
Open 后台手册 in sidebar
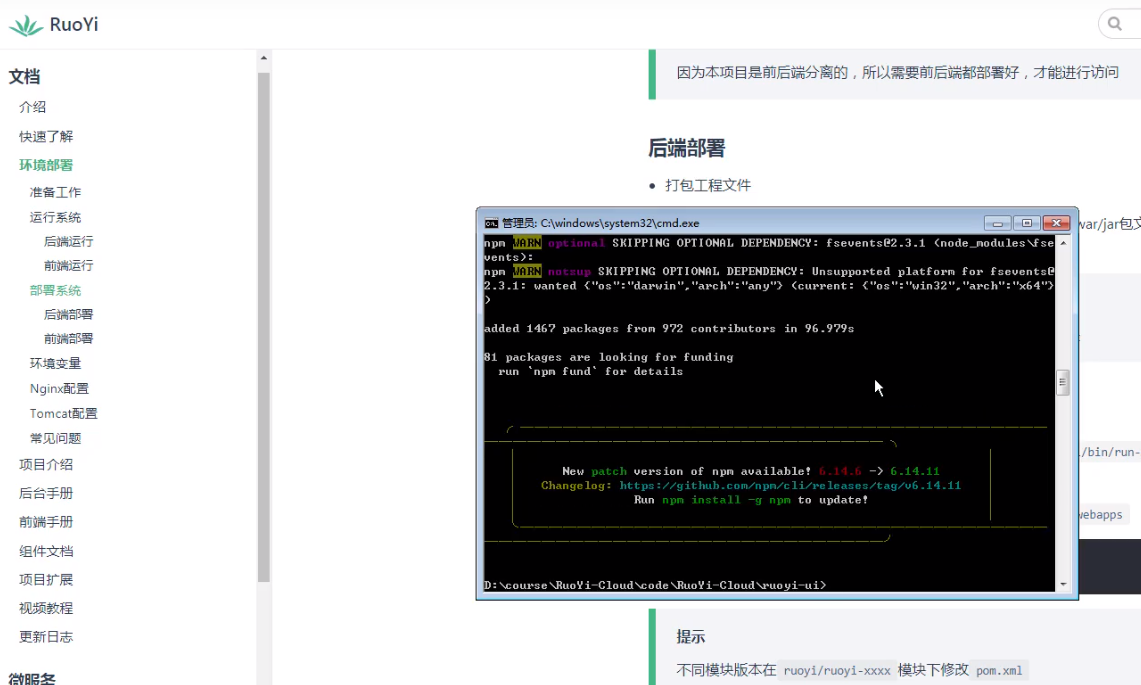coord(46,494)
